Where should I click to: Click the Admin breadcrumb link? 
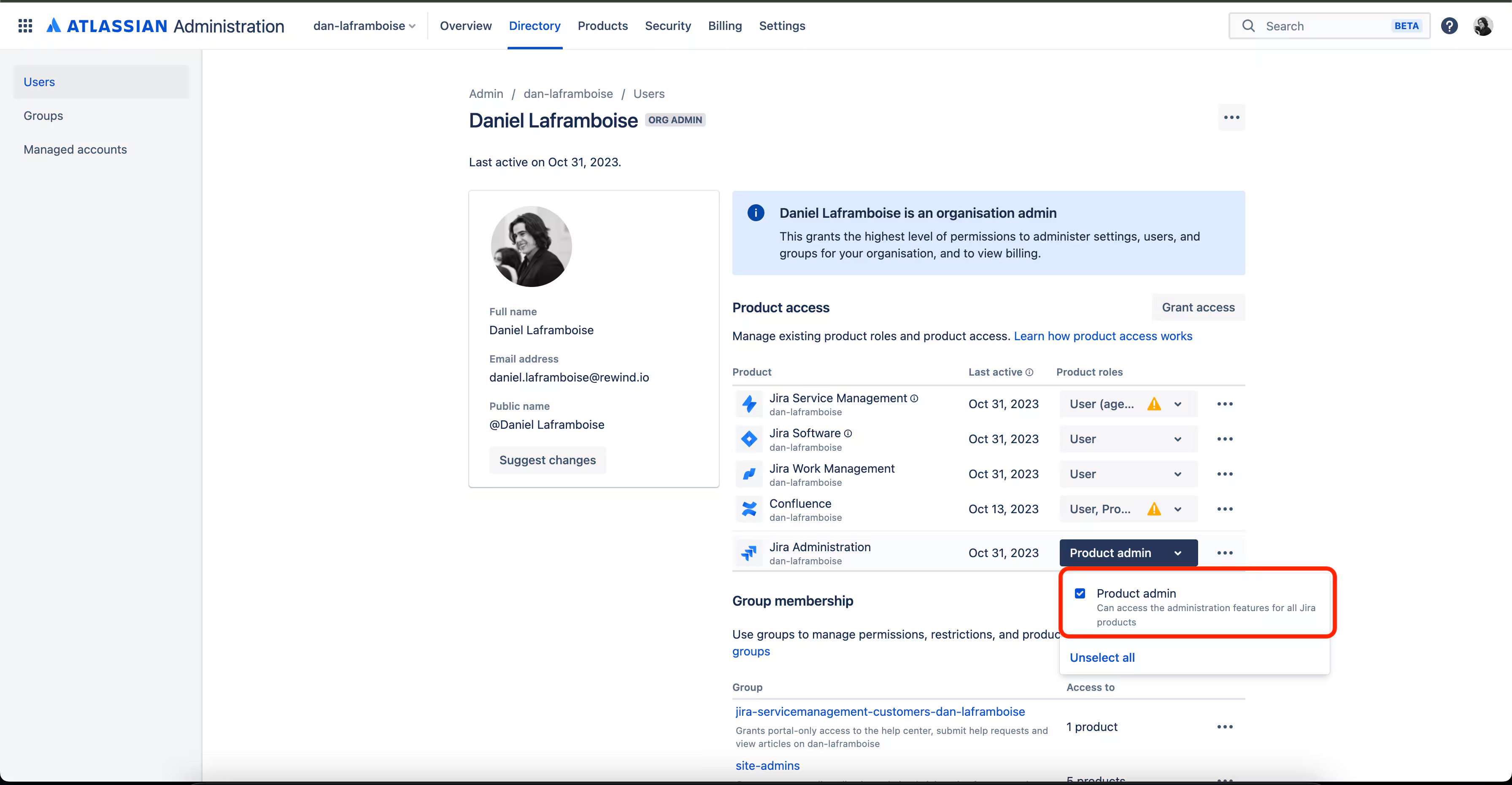tap(486, 94)
